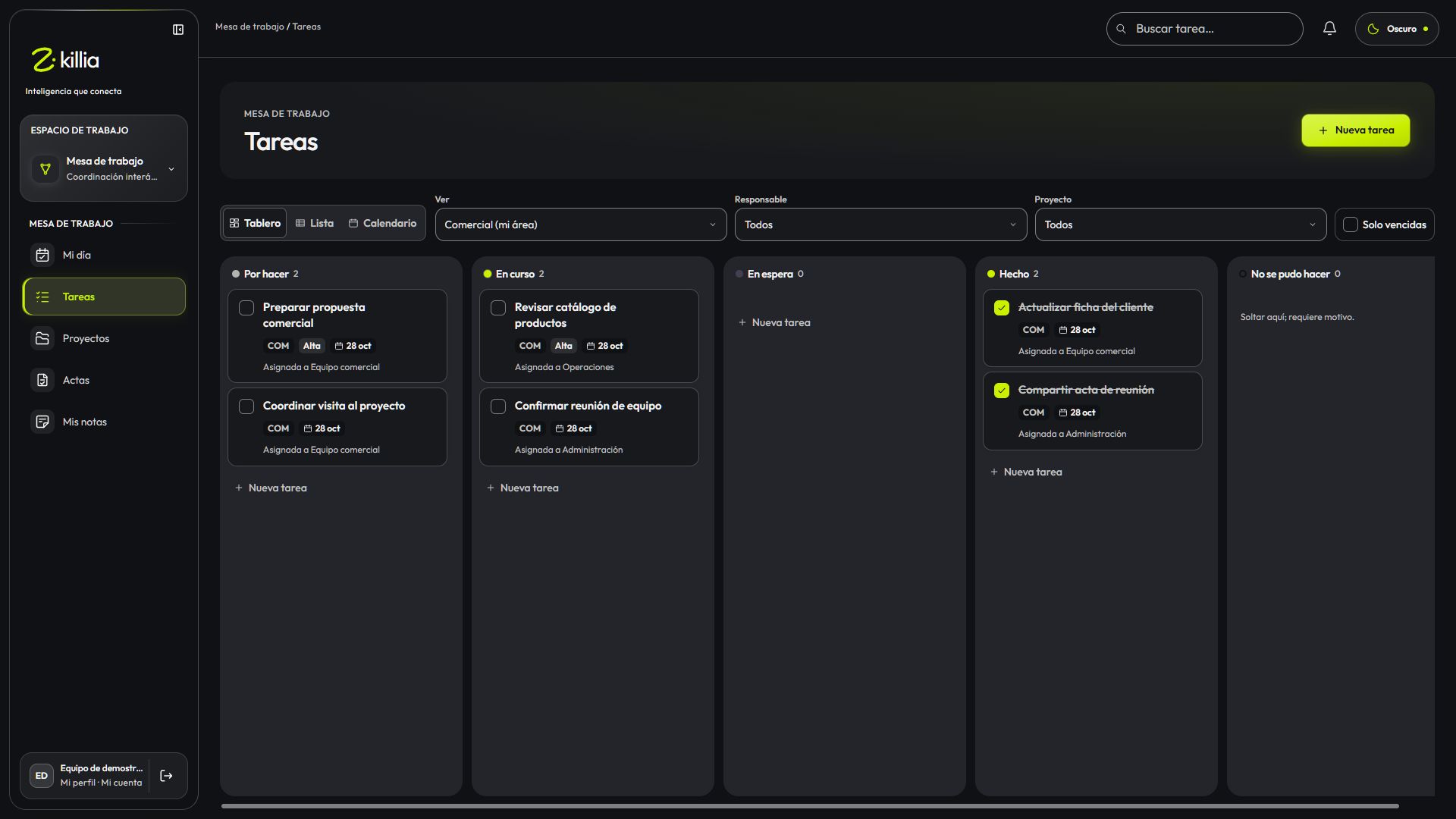Viewport: 1456px width, 819px height.
Task: Switch to the Tablero view tab
Action: [x=255, y=223]
